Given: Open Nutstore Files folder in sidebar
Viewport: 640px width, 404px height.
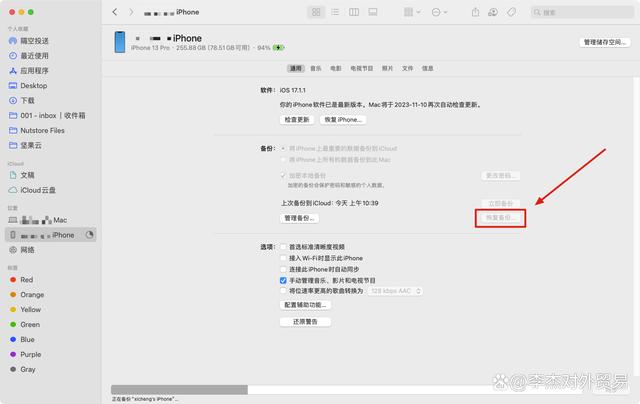Looking at the screenshot, I should 37,130.
